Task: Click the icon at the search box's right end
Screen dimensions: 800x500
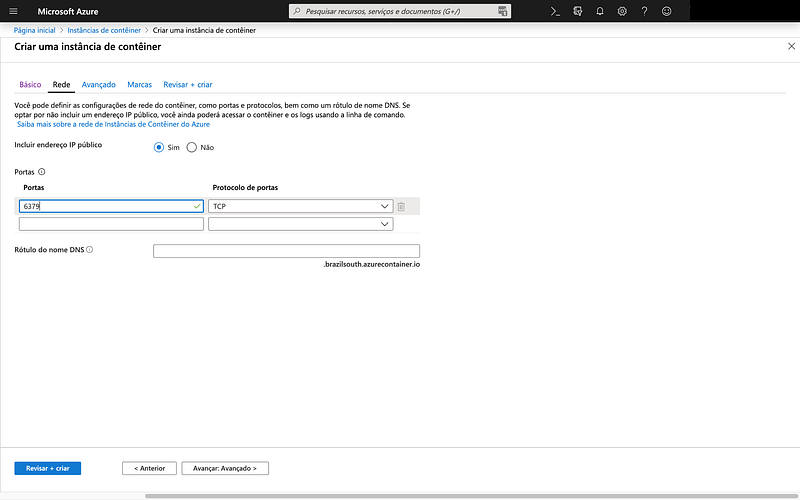Action: click(503, 11)
